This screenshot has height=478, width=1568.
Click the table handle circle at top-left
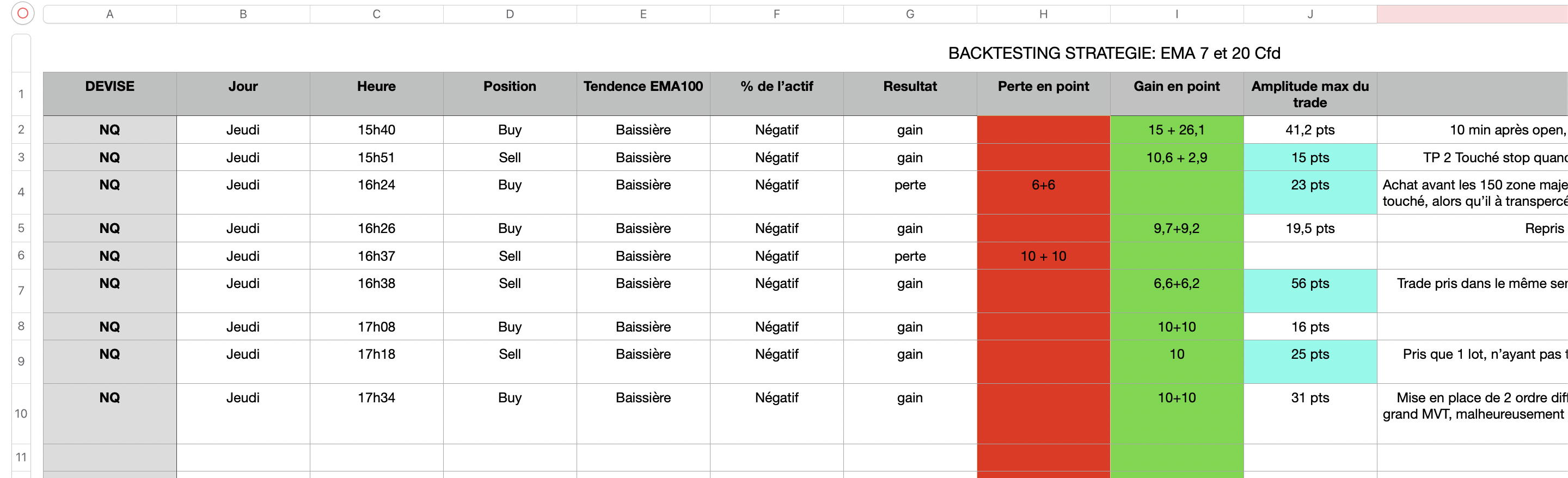22,14
